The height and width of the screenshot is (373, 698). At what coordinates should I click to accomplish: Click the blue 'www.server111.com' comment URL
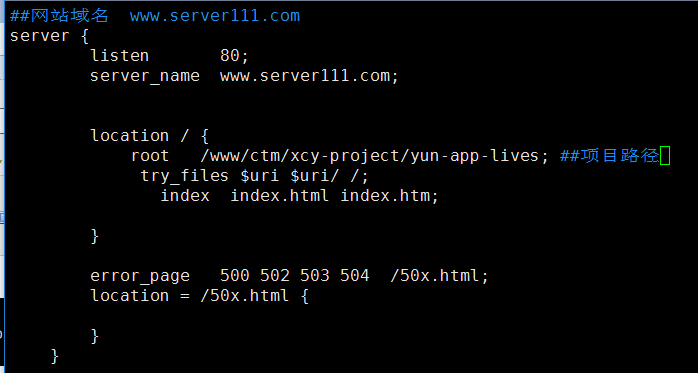click(x=215, y=16)
